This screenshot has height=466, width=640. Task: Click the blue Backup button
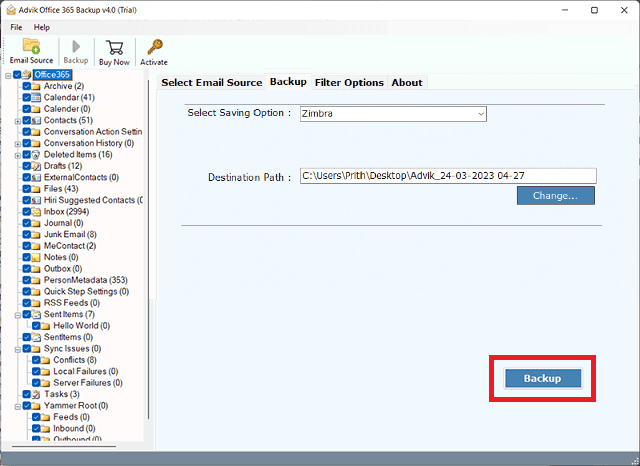[542, 378]
